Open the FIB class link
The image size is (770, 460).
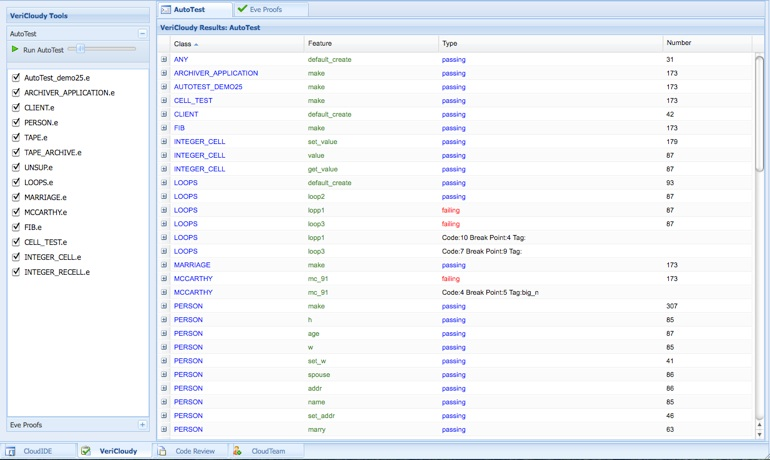pos(179,128)
